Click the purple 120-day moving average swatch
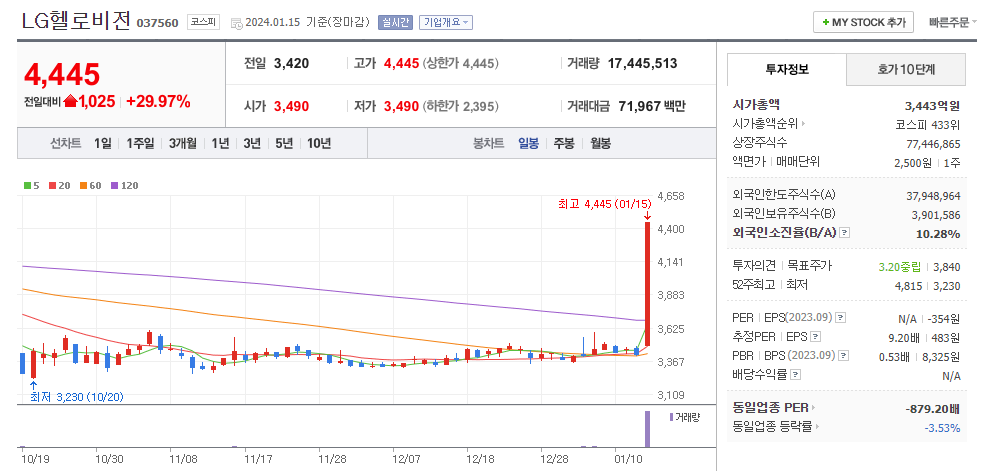The image size is (993, 471). (x=115, y=185)
